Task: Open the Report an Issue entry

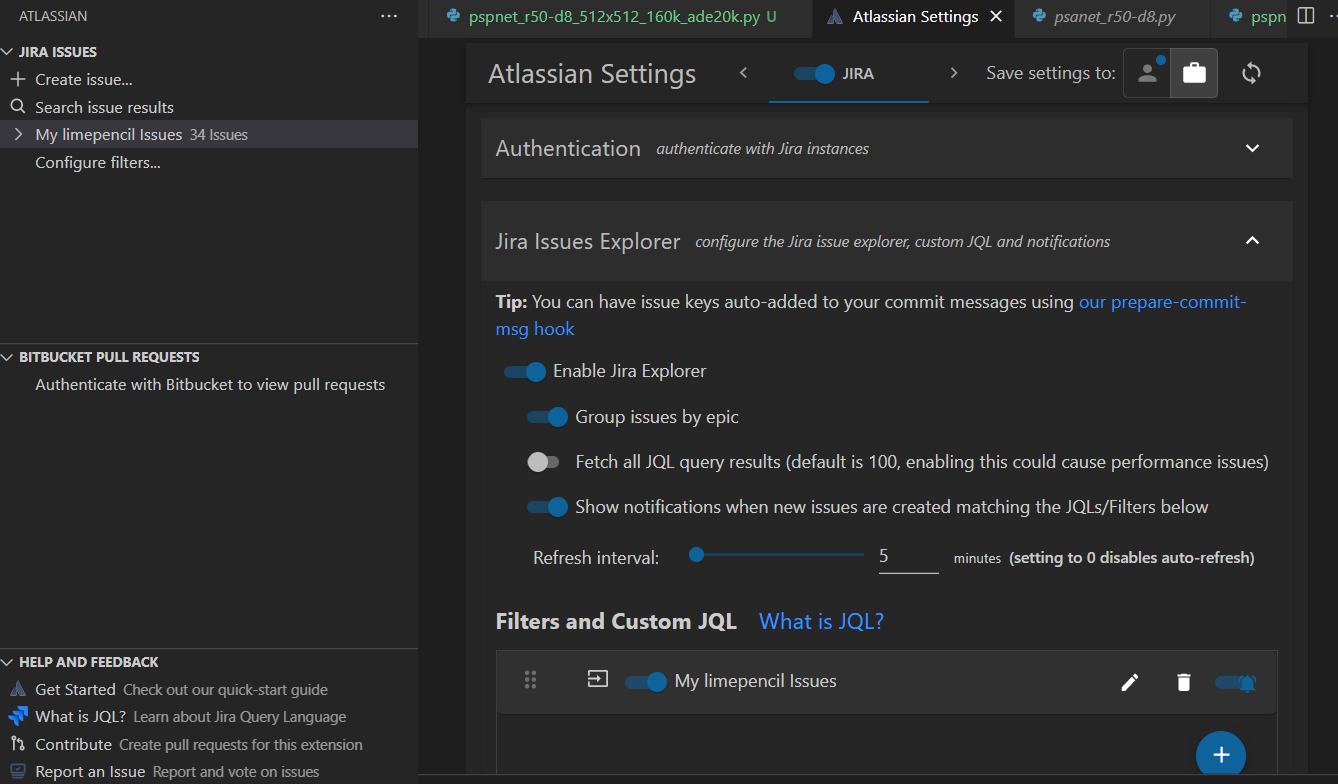Action: [x=209, y=771]
